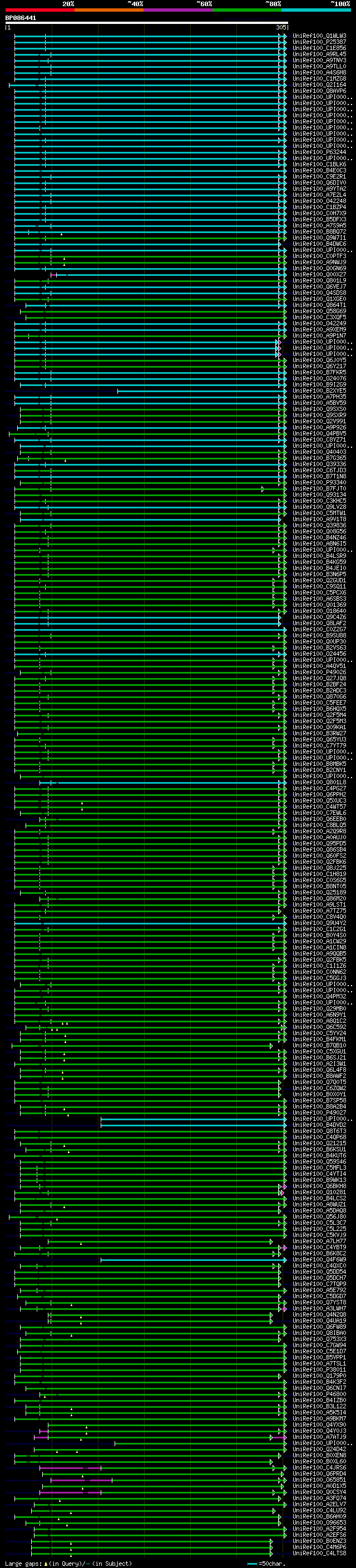The height and width of the screenshot is (1568, 356).
Task: Select the label UniRef100_O96653
Action: [319, 1522]
